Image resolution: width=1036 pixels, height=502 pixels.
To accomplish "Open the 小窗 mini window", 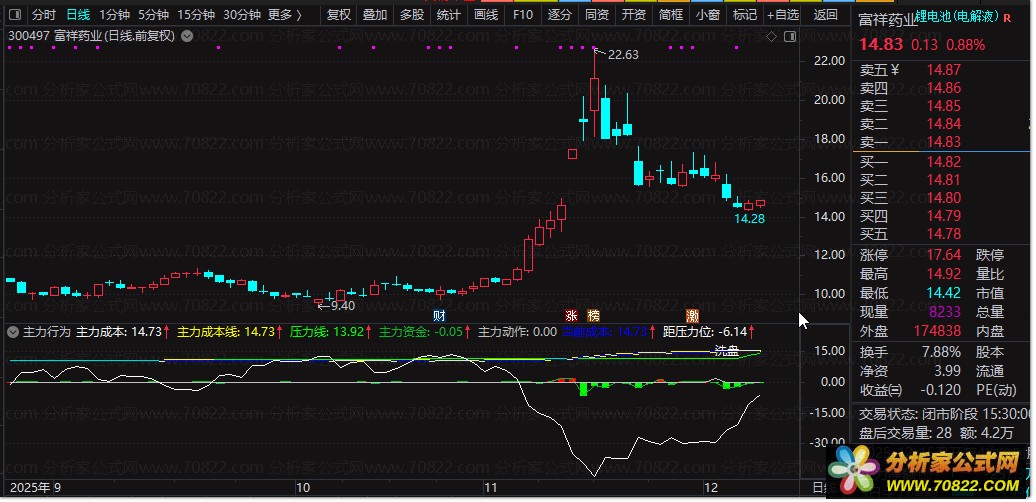I will (x=708, y=15).
